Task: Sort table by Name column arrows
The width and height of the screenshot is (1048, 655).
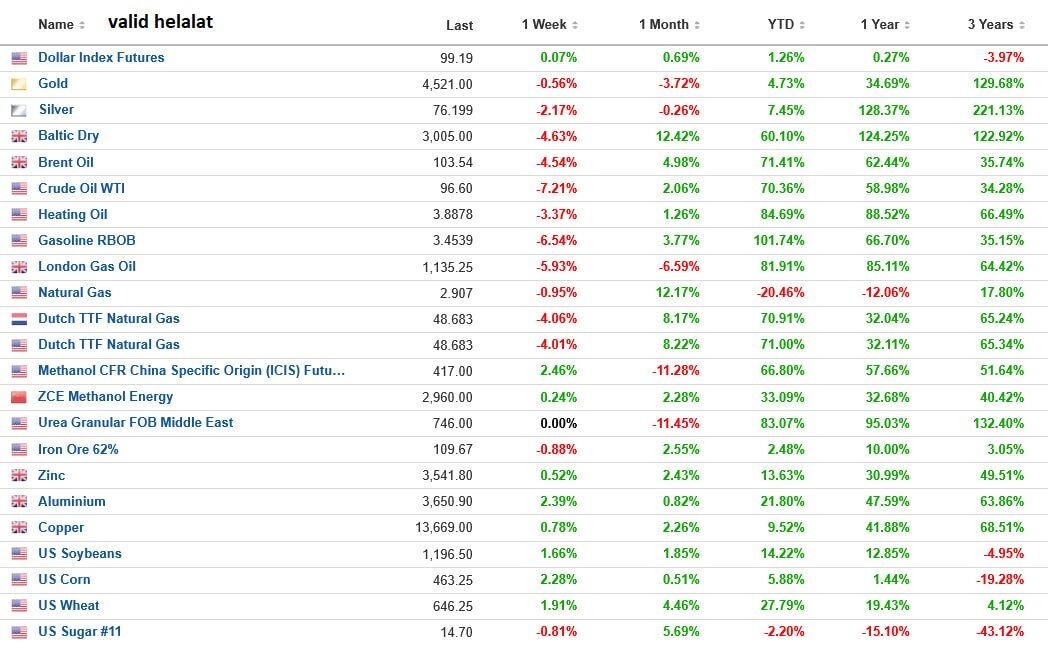Action: [x=82, y=25]
